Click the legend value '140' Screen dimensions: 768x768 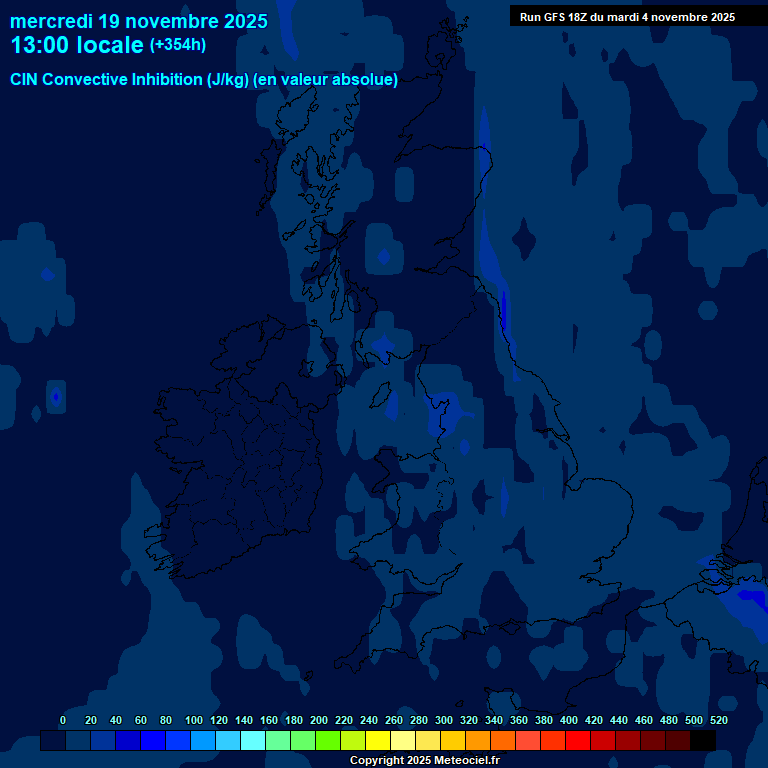click(x=243, y=720)
